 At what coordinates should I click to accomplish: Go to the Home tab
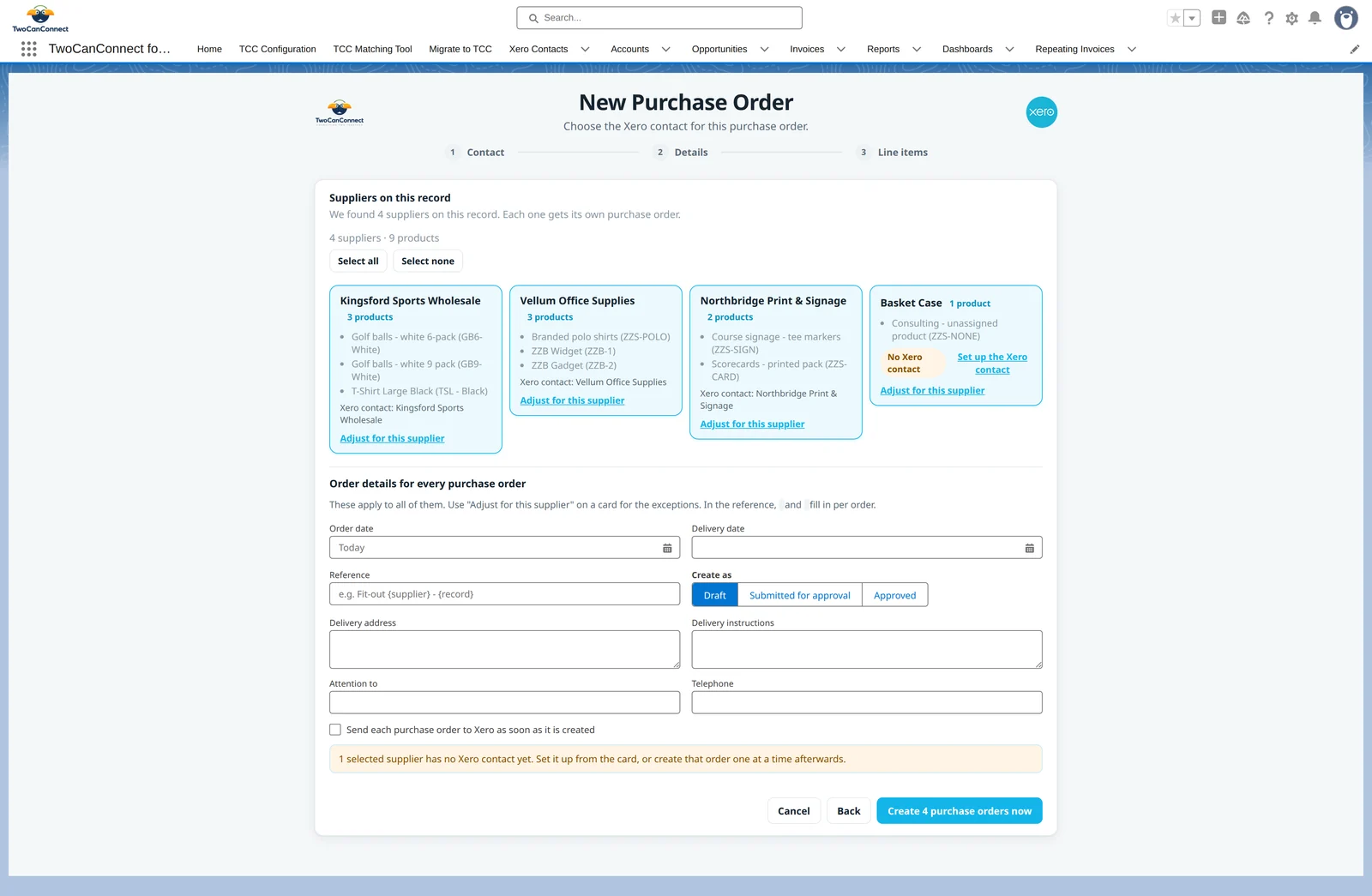pos(209,49)
